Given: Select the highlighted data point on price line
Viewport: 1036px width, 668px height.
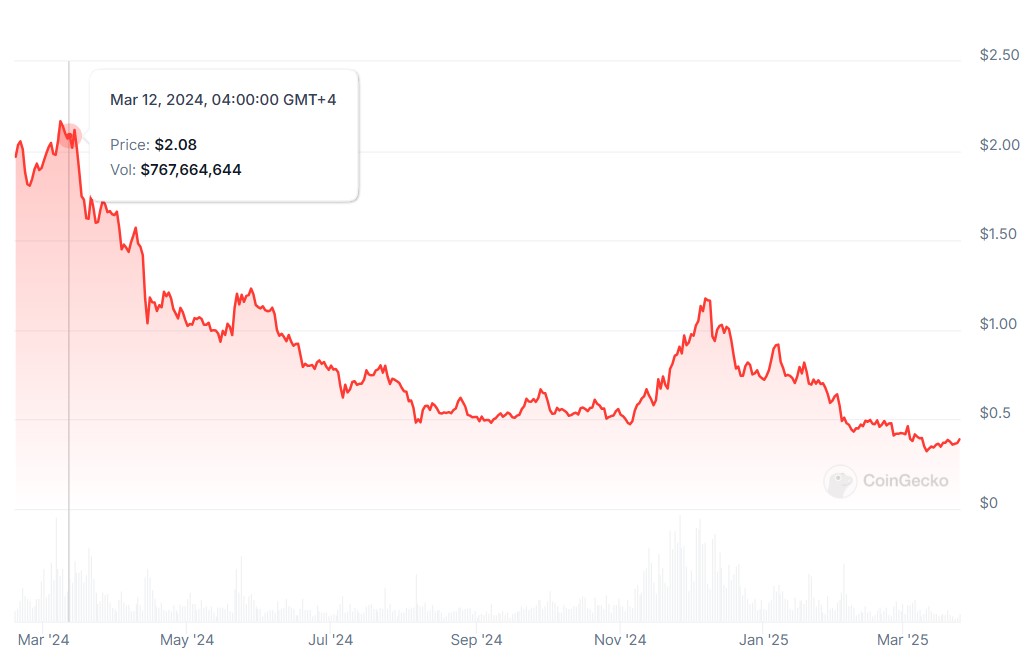Looking at the screenshot, I should (x=69, y=137).
